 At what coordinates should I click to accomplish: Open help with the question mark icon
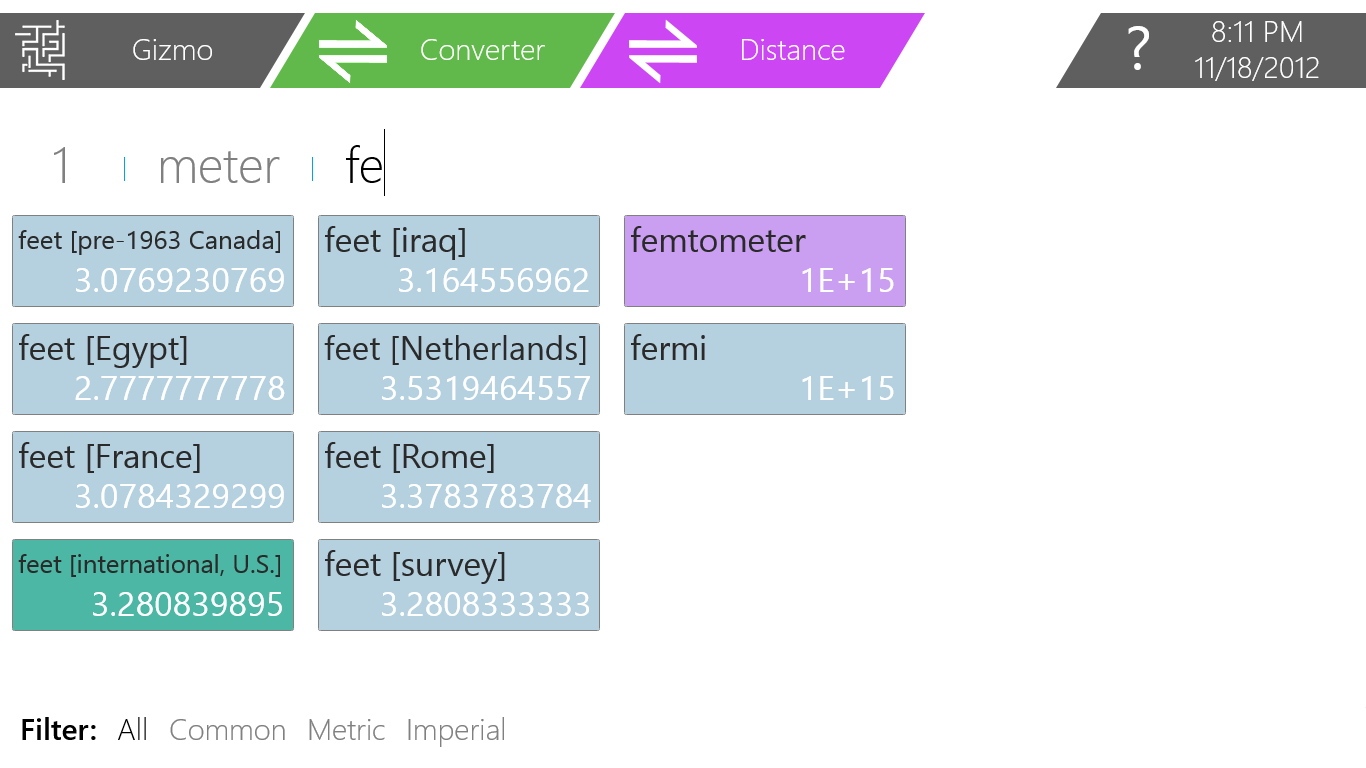[x=1137, y=49]
